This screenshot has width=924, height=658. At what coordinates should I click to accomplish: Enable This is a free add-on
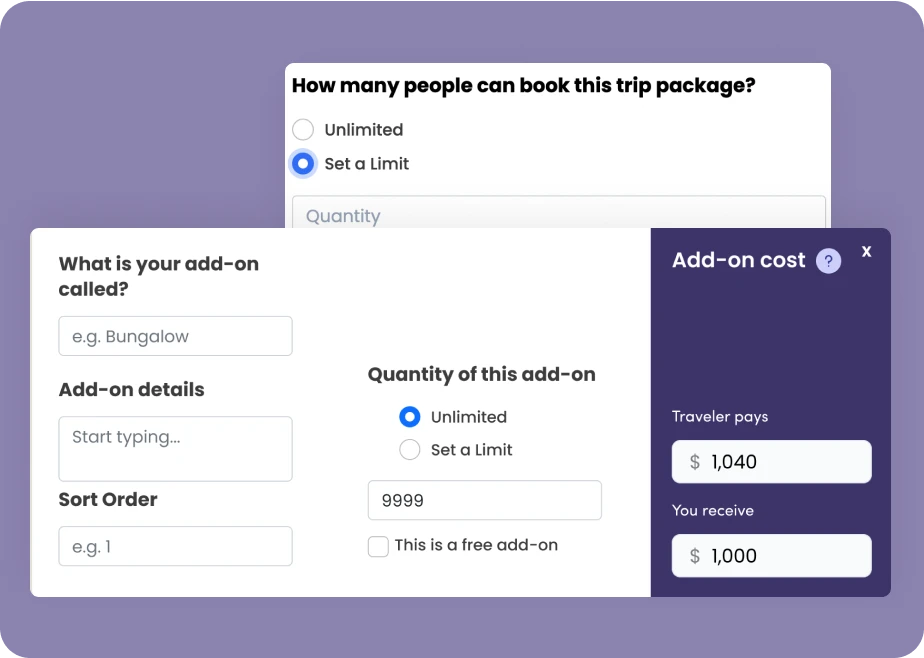click(378, 546)
